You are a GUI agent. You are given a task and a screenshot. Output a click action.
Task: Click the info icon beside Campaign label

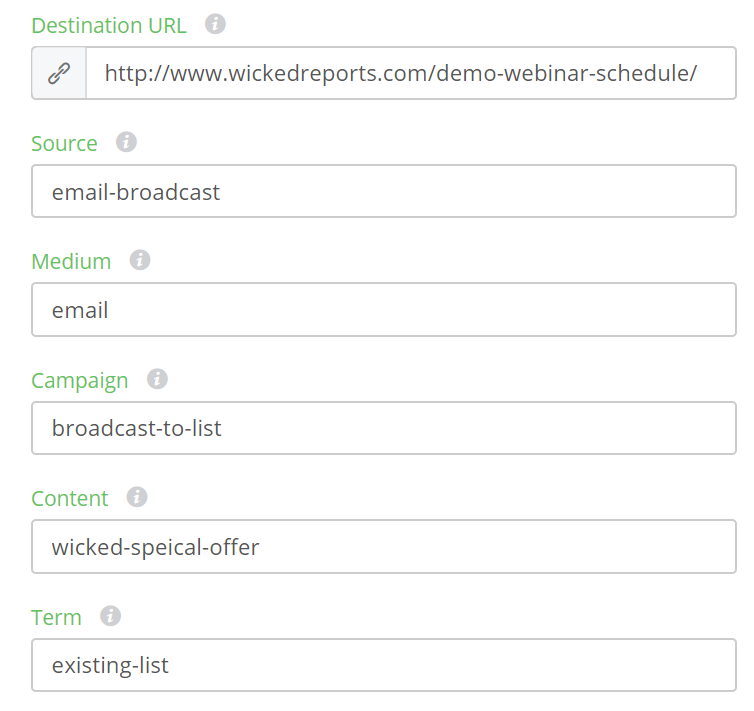click(157, 379)
